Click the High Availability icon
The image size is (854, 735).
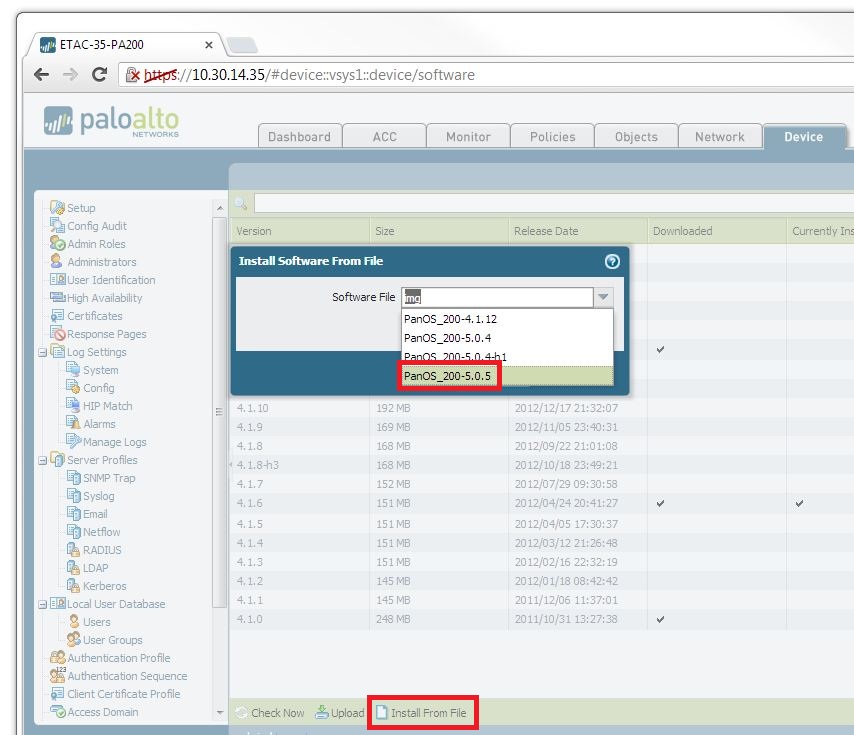[57, 297]
